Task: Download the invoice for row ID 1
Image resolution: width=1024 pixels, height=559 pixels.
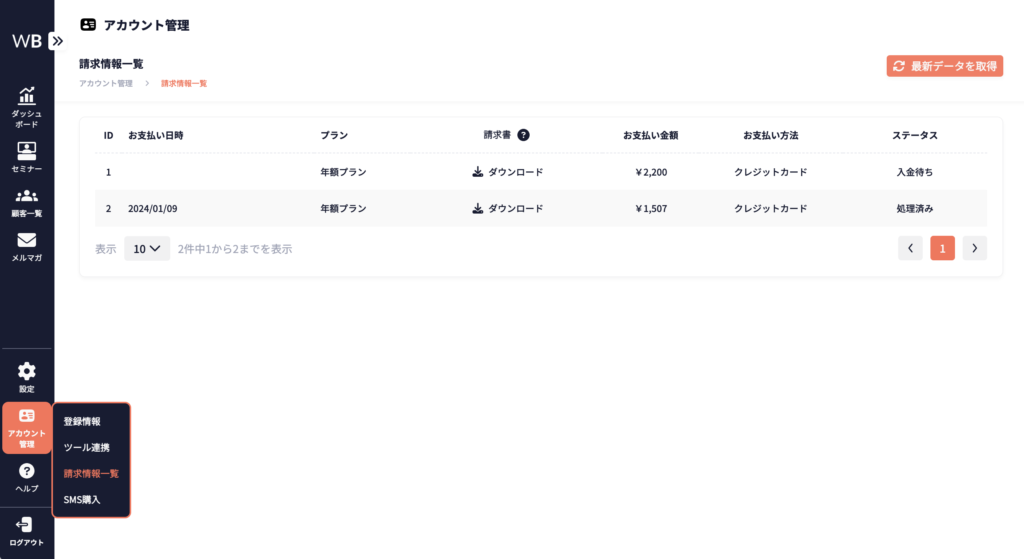Action: pos(507,172)
